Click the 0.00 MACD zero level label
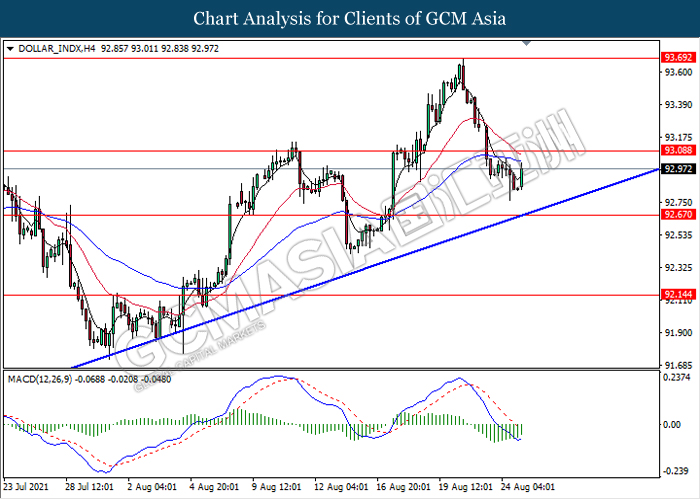This screenshot has height=500, width=700. (672, 425)
